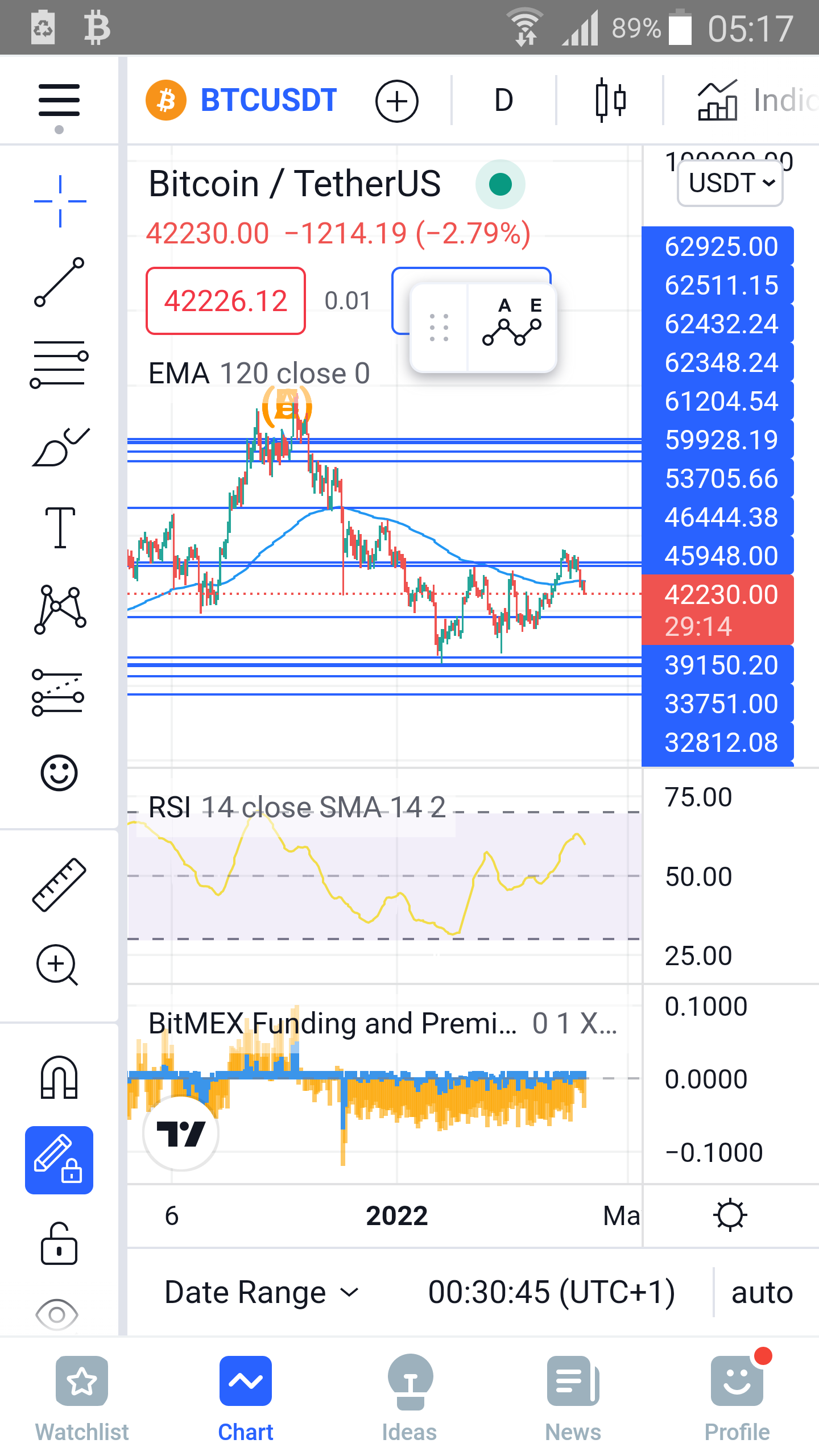The height and width of the screenshot is (1456, 819).
Task: Click the 32812.08 price label
Action: click(718, 742)
